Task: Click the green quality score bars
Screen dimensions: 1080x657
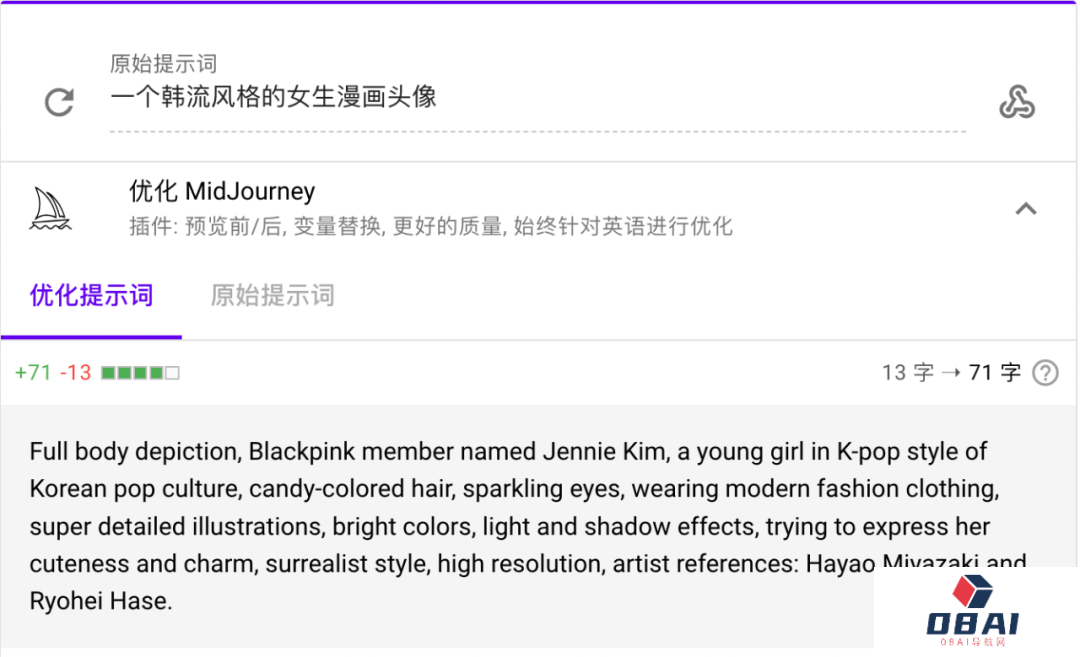Action: tap(132, 373)
